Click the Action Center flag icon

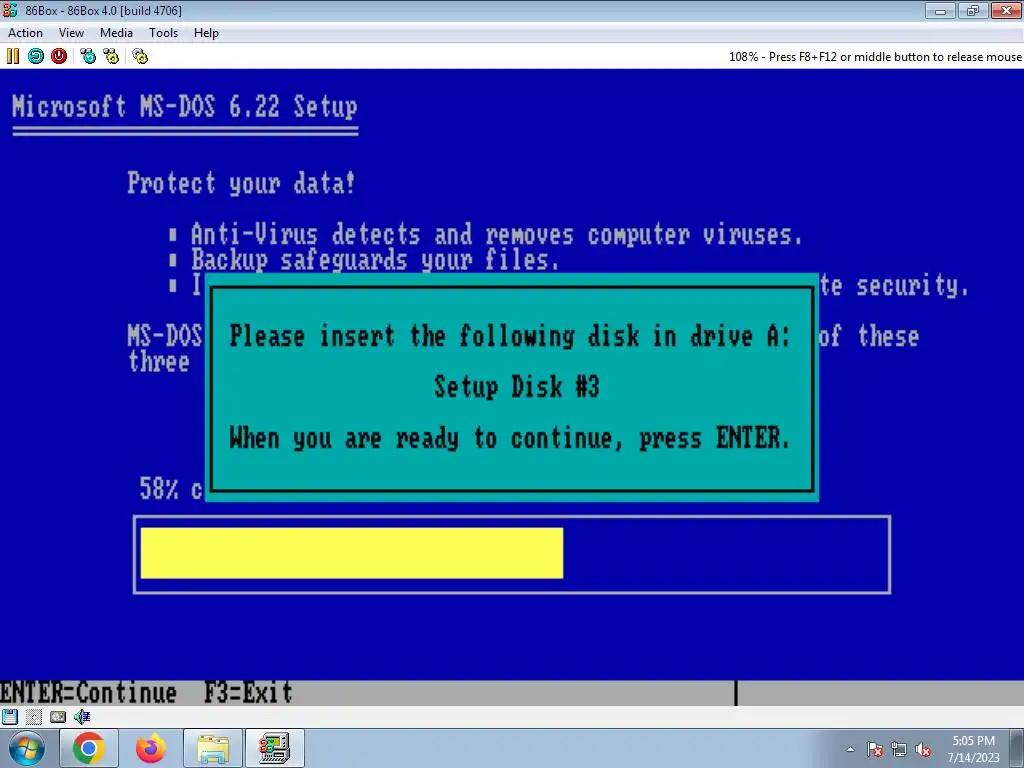coord(875,749)
